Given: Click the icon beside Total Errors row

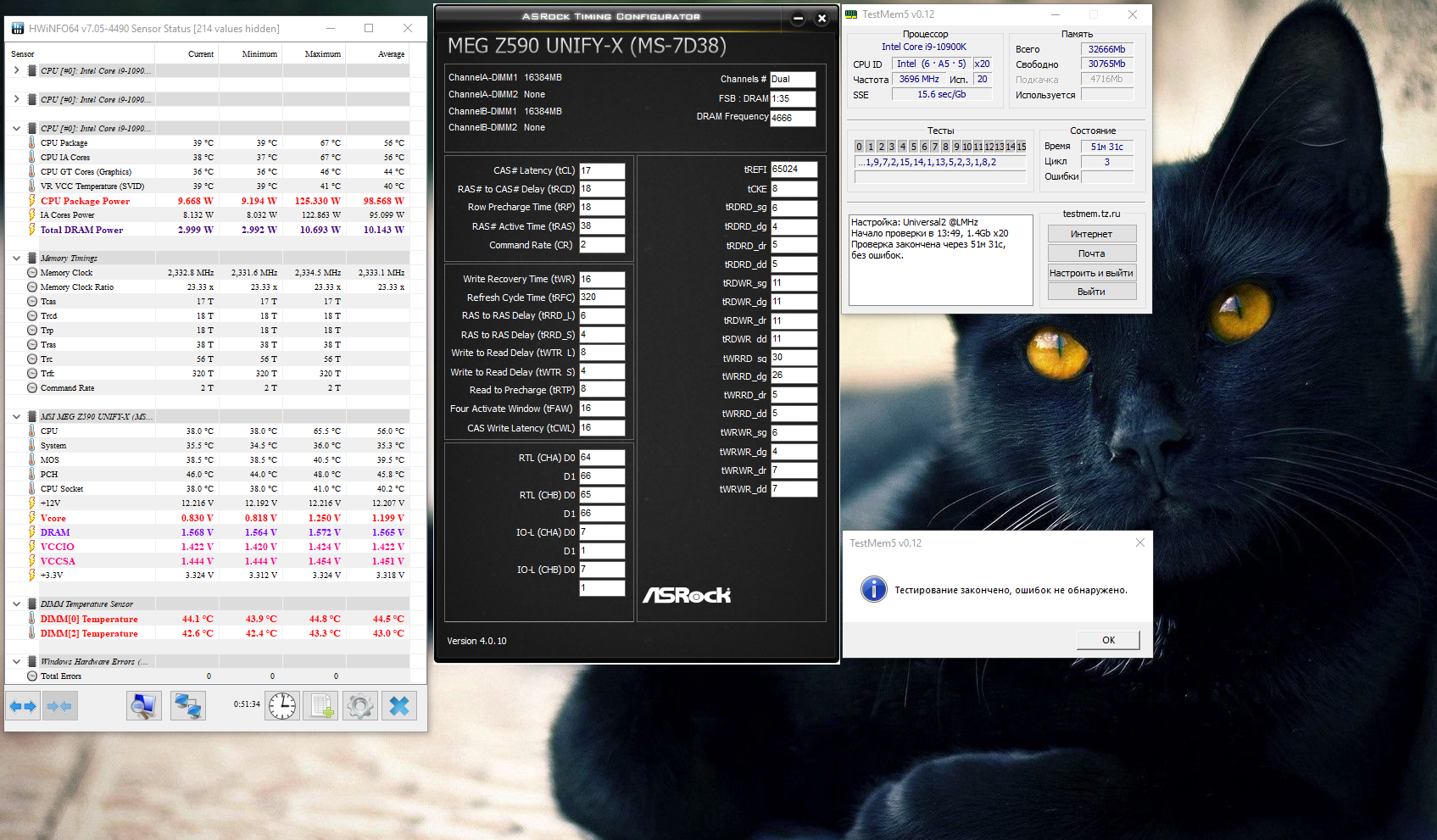Looking at the screenshot, I should [31, 676].
